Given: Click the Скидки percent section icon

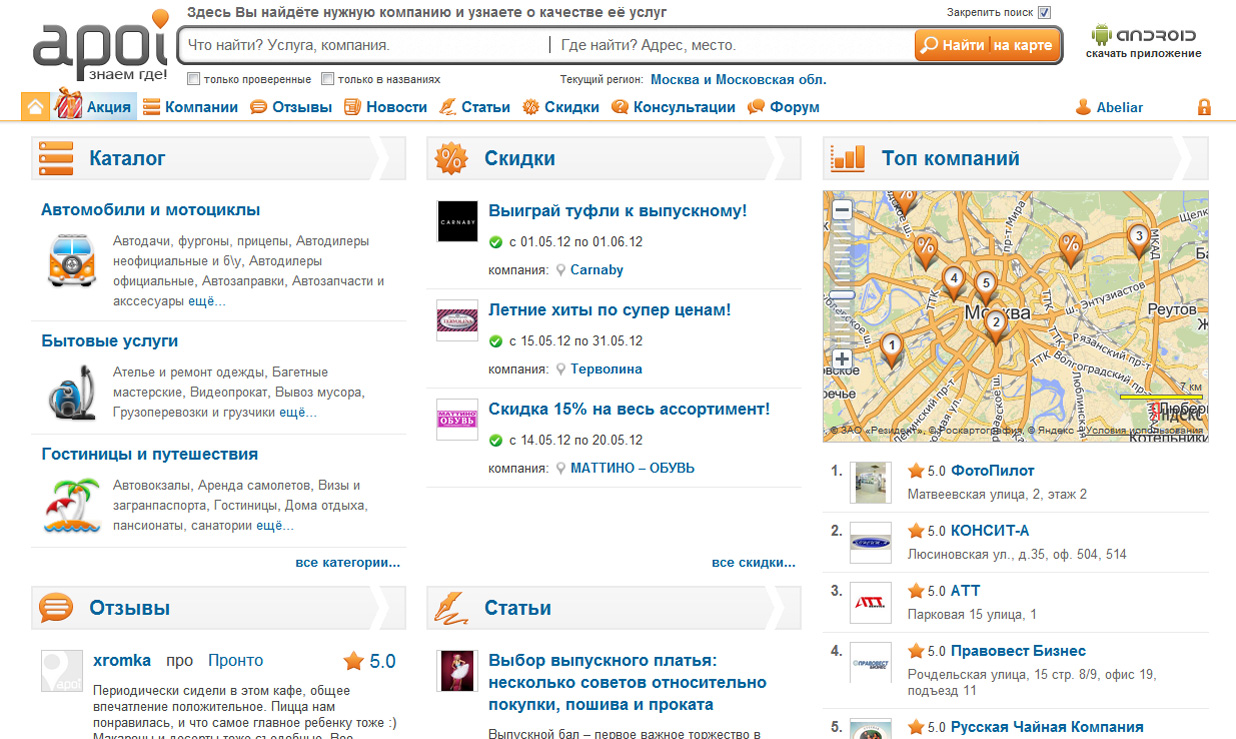Looking at the screenshot, I should [x=451, y=158].
